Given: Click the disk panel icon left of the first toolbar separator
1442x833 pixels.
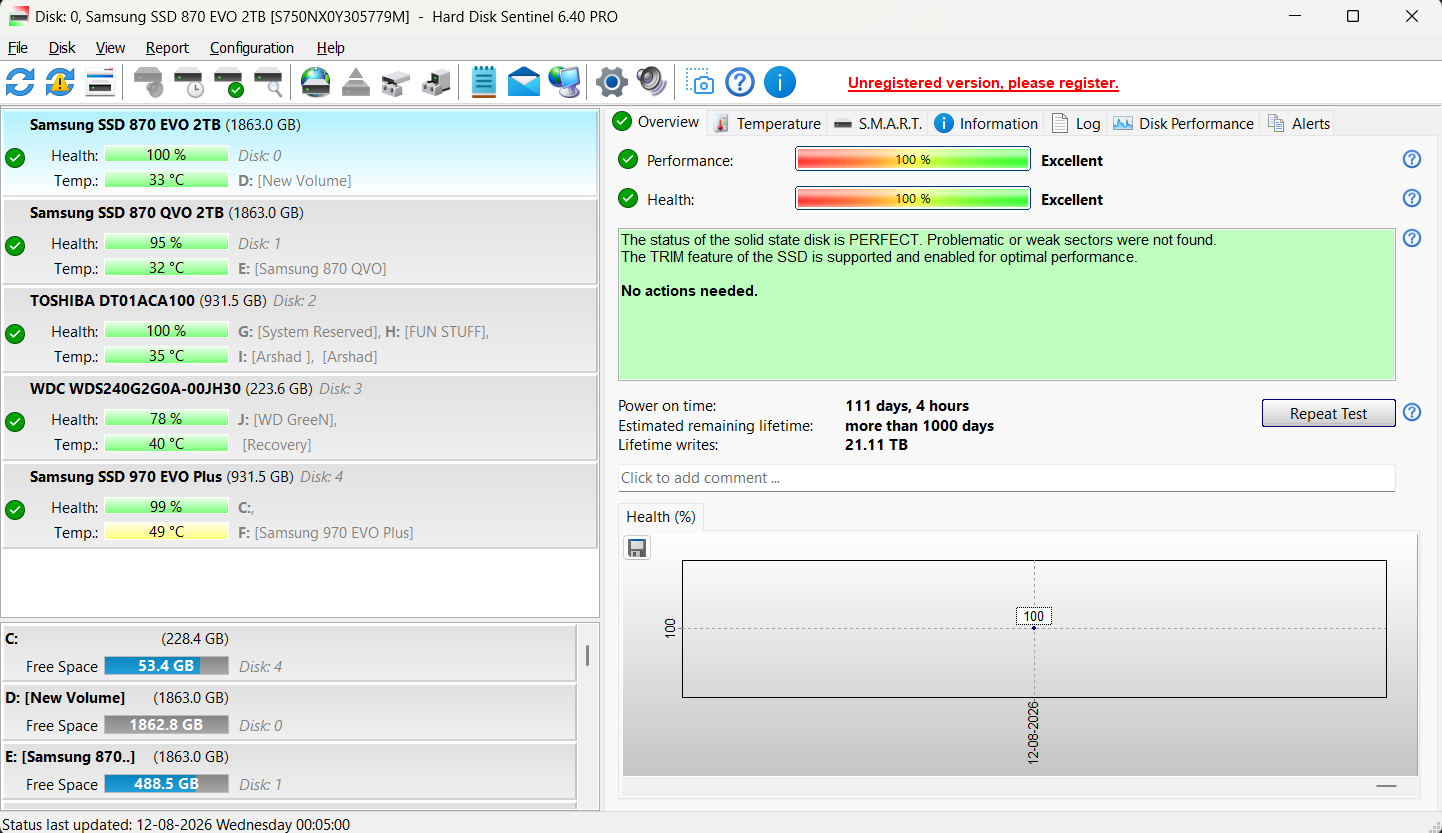Looking at the screenshot, I should [100, 82].
